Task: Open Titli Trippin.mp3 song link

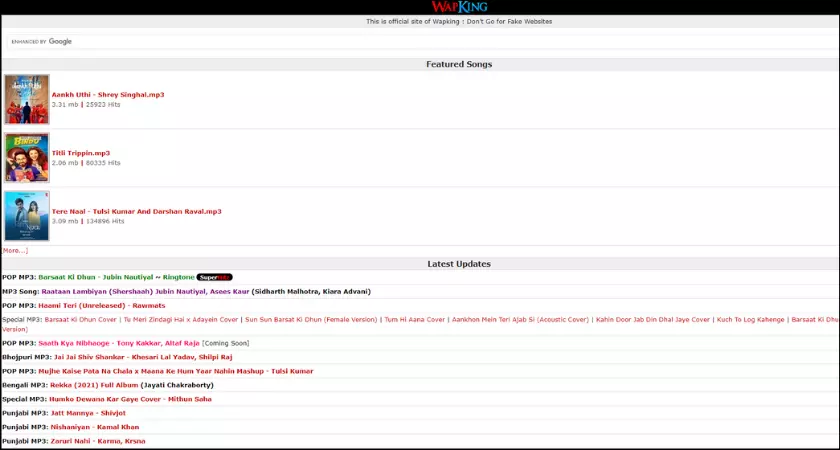Action: [80, 153]
